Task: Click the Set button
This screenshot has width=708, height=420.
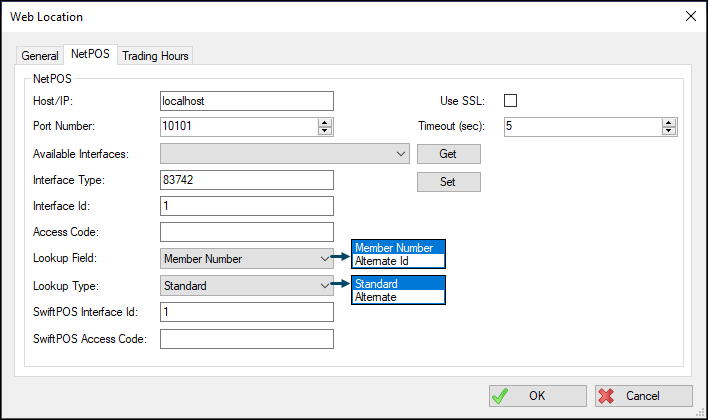Action: [x=449, y=182]
